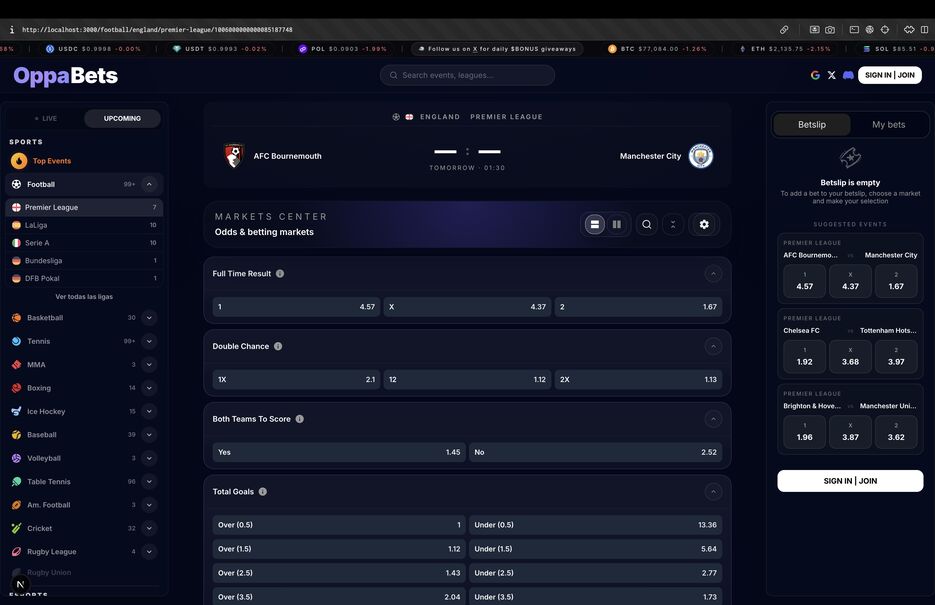Screen dimensions: 935x605
Task: Select Both Teams To Score Yes odds
Action: pos(339,452)
